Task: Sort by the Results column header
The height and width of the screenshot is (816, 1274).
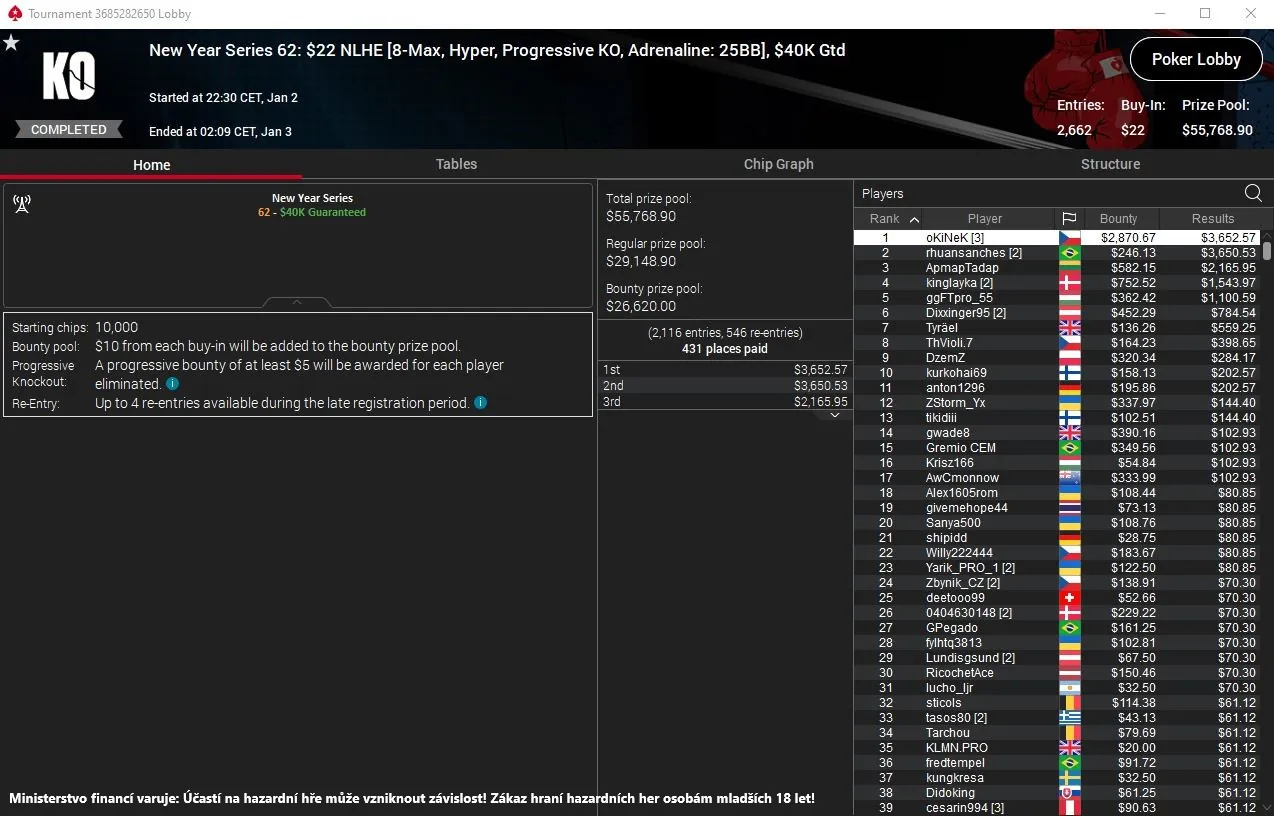Action: pyautogui.click(x=1212, y=218)
